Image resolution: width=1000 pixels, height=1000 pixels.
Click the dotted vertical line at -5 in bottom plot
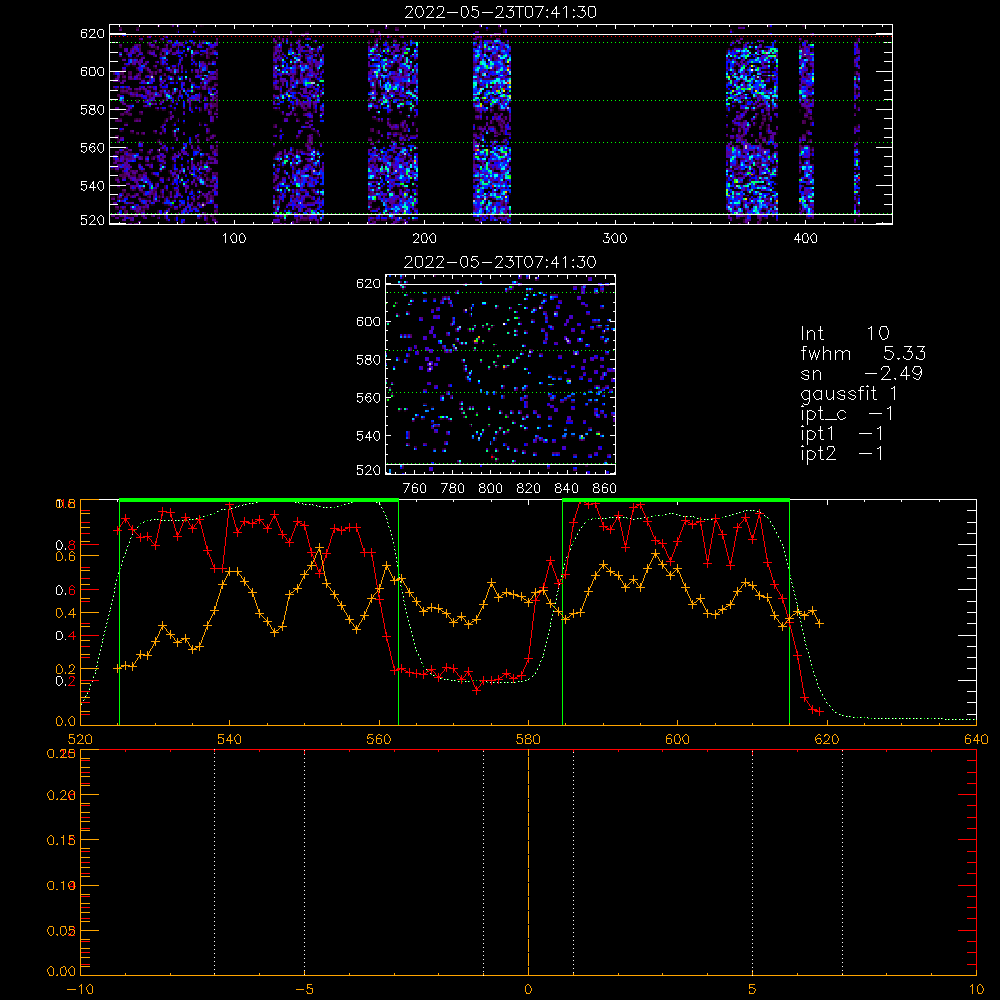304,863
